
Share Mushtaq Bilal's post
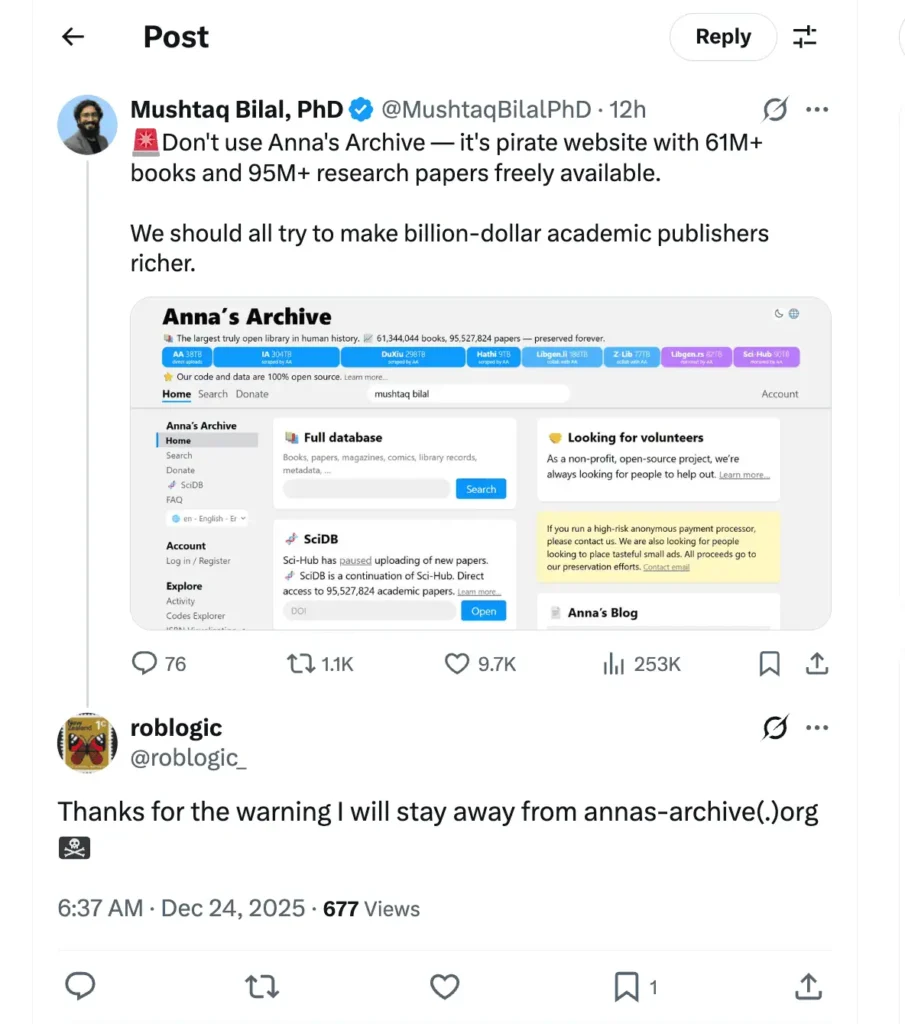point(816,663)
